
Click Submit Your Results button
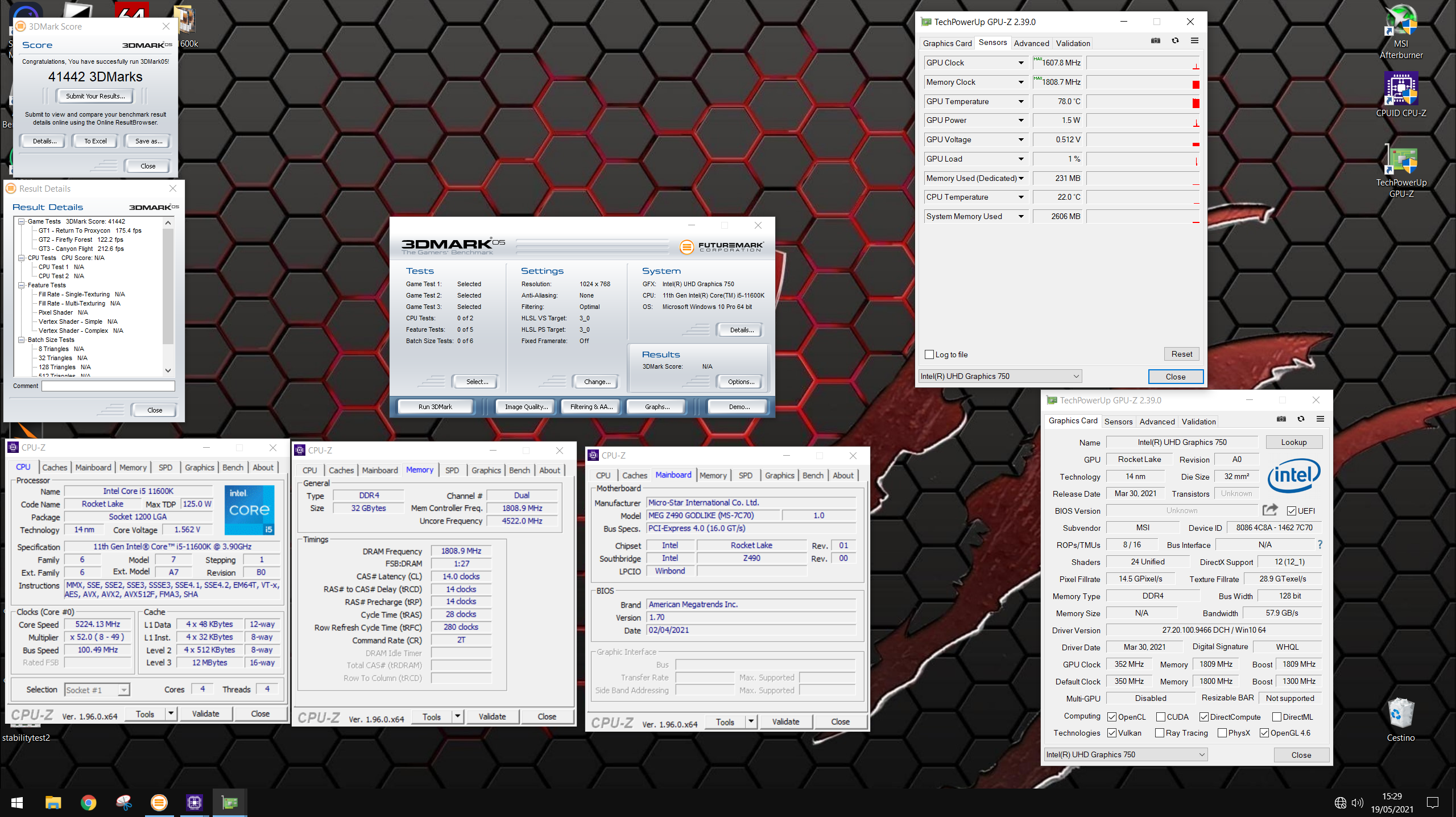click(x=95, y=96)
